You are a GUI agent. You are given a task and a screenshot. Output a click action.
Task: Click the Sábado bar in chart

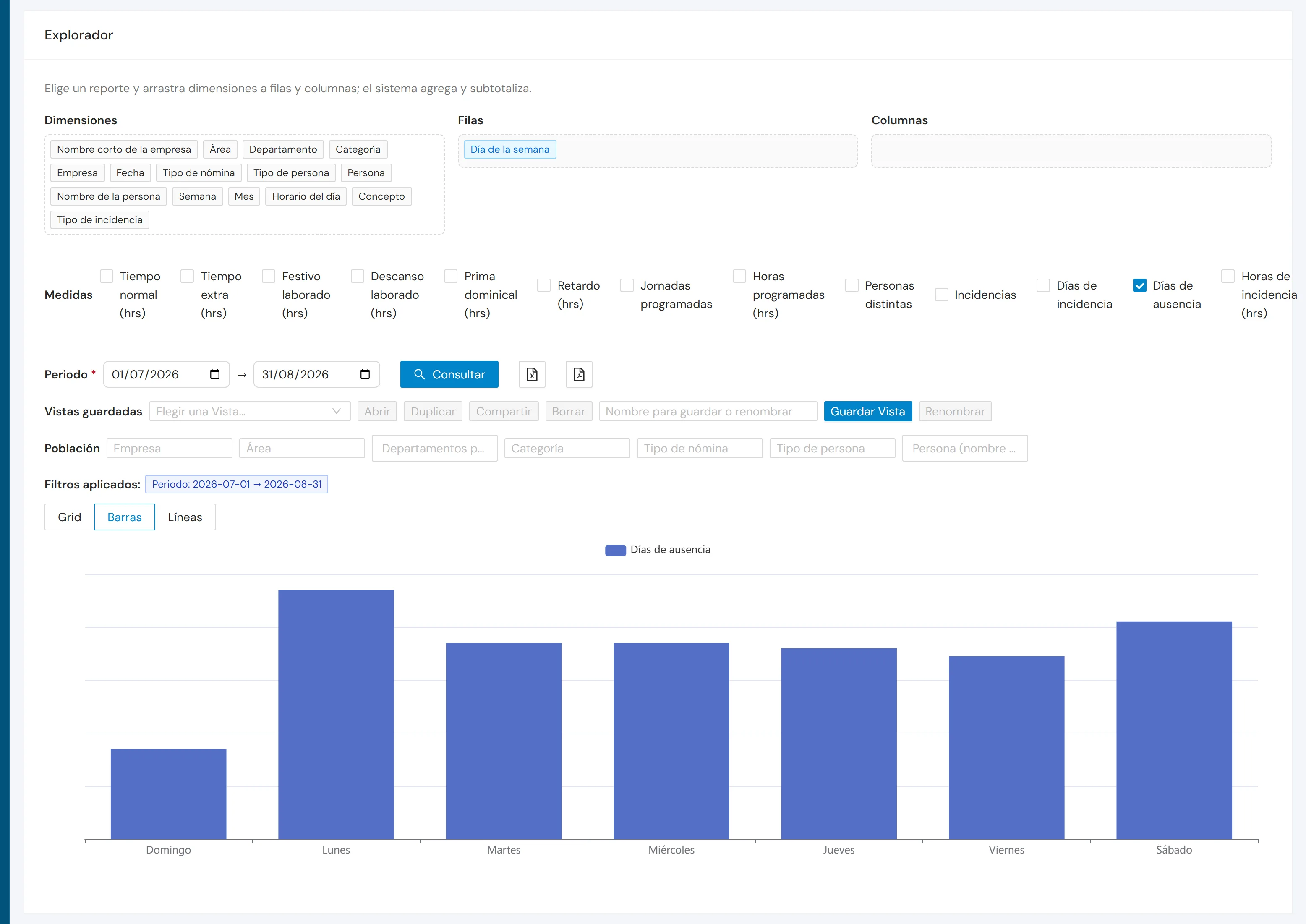pos(1174,731)
